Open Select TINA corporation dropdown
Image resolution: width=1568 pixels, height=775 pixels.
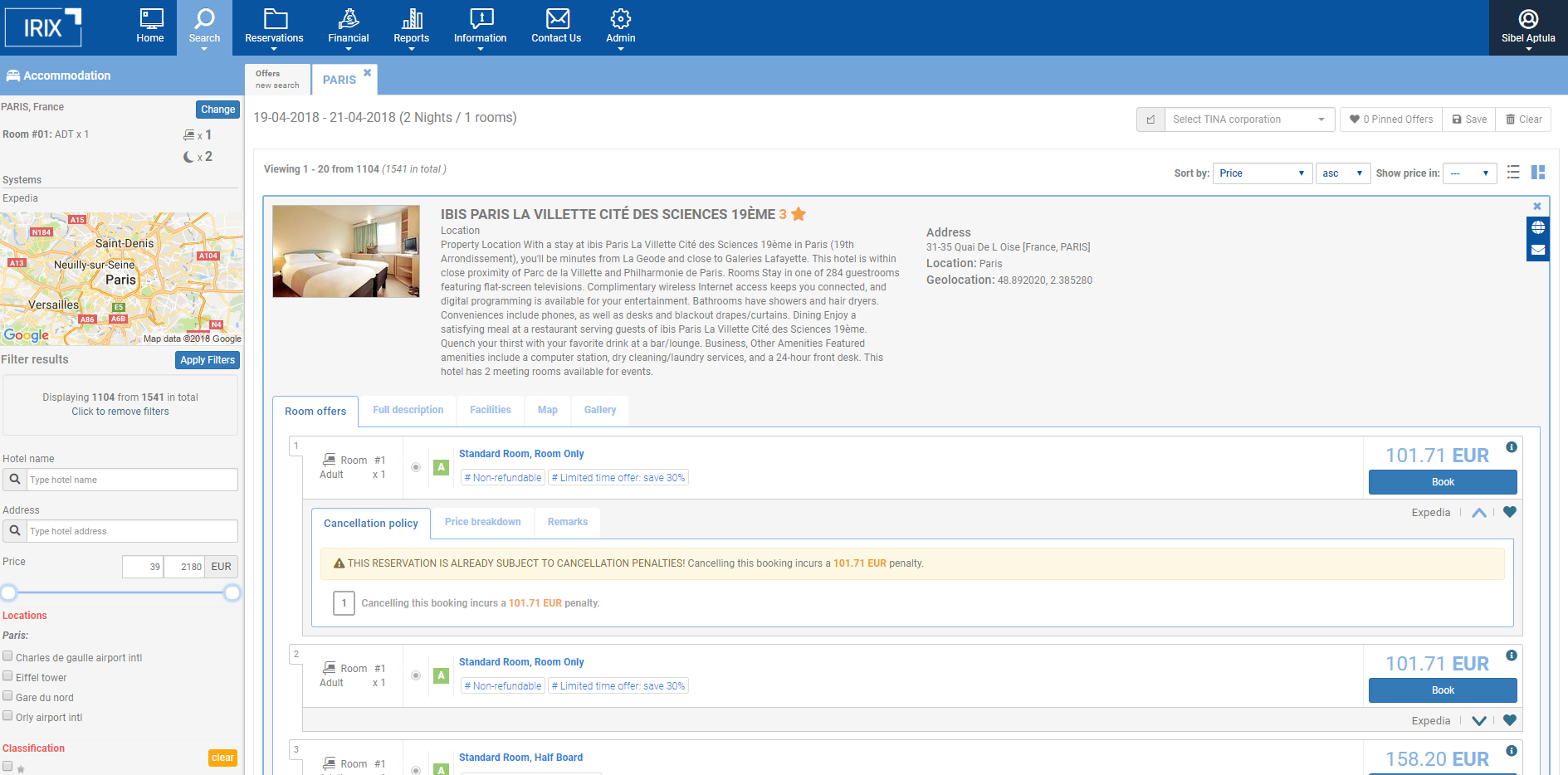click(1248, 119)
